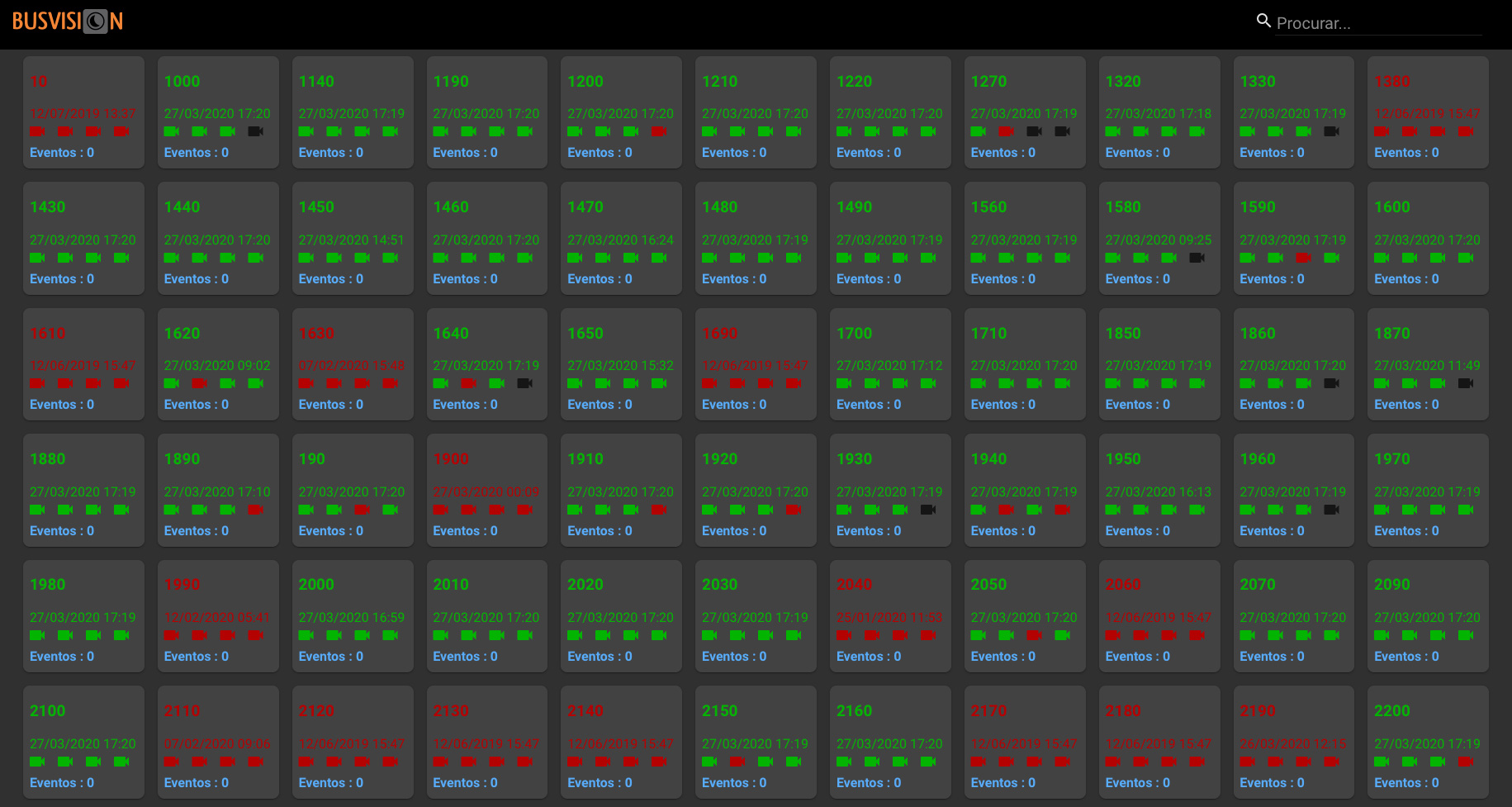
Task: Click the Eventos : 0 label on card 1700
Action: [x=869, y=405]
